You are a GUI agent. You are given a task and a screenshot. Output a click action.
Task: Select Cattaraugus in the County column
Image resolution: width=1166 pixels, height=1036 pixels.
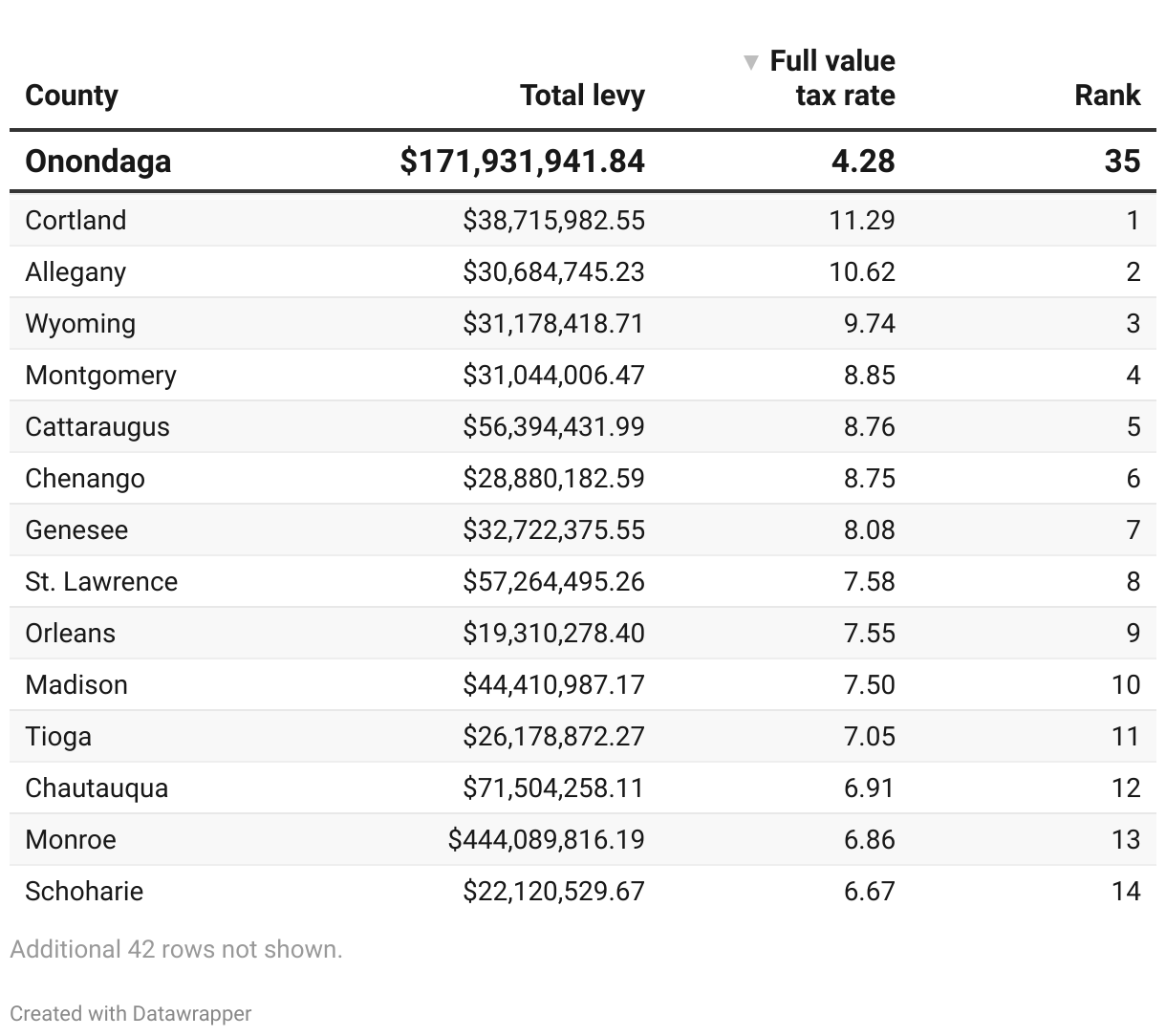tap(97, 426)
